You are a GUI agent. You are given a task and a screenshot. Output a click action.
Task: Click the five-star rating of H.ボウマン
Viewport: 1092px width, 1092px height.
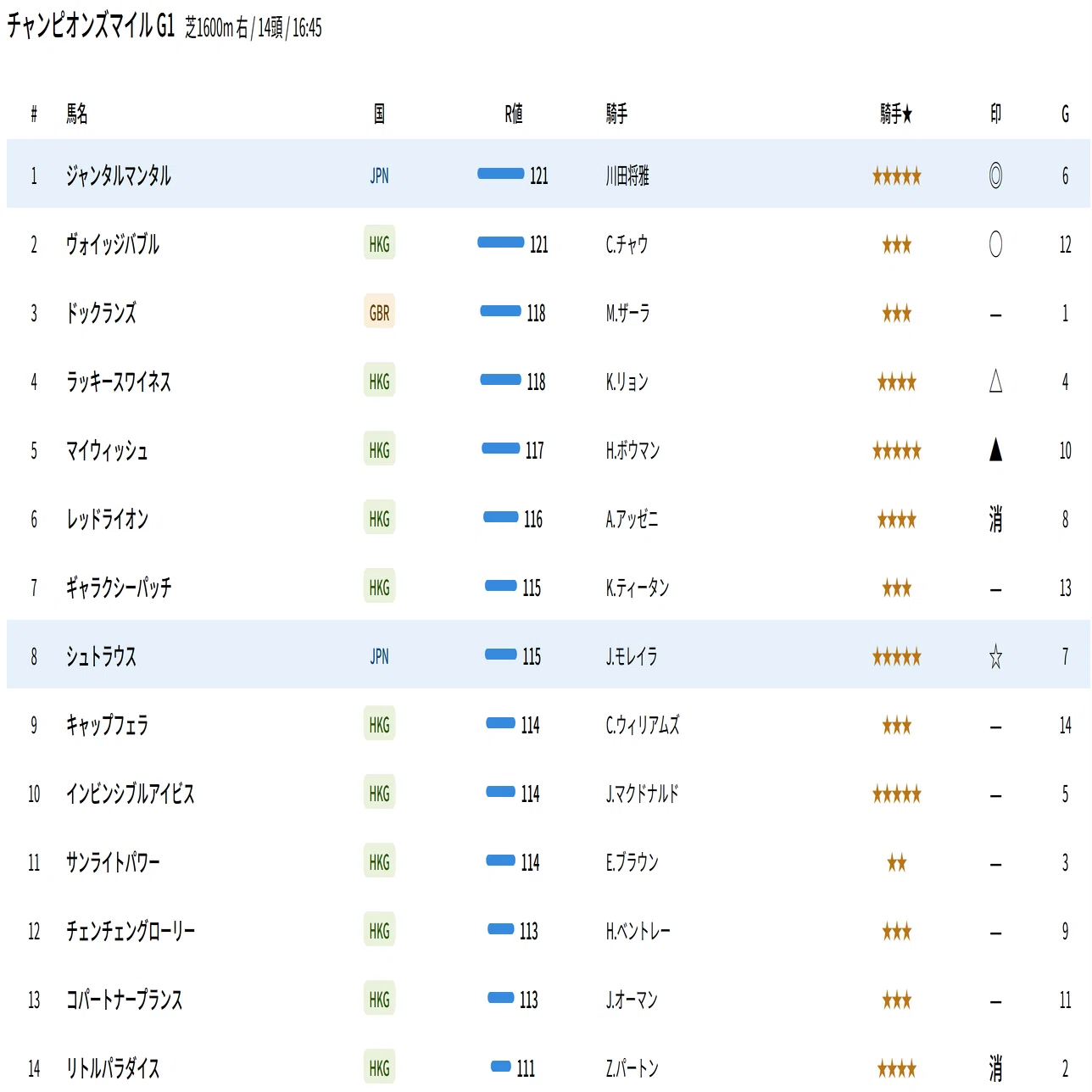pos(896,451)
